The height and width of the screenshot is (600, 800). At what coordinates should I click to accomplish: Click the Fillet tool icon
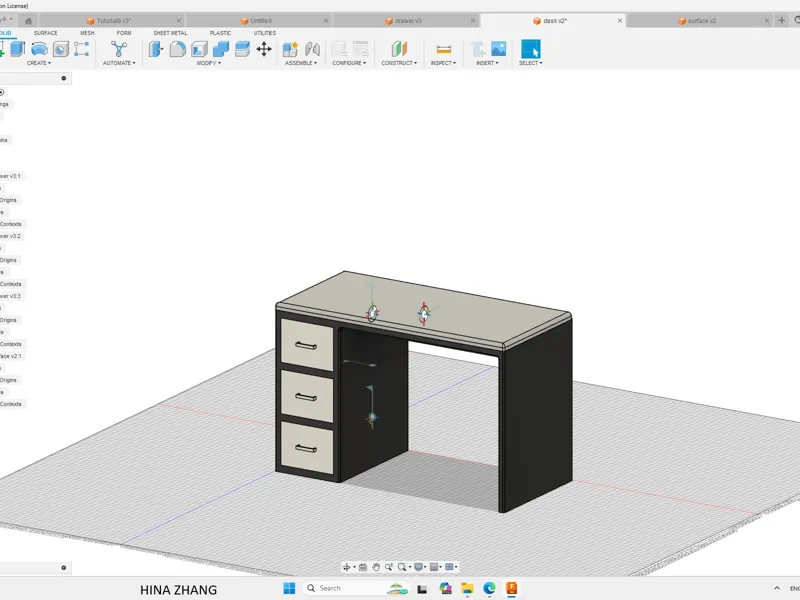coord(178,49)
